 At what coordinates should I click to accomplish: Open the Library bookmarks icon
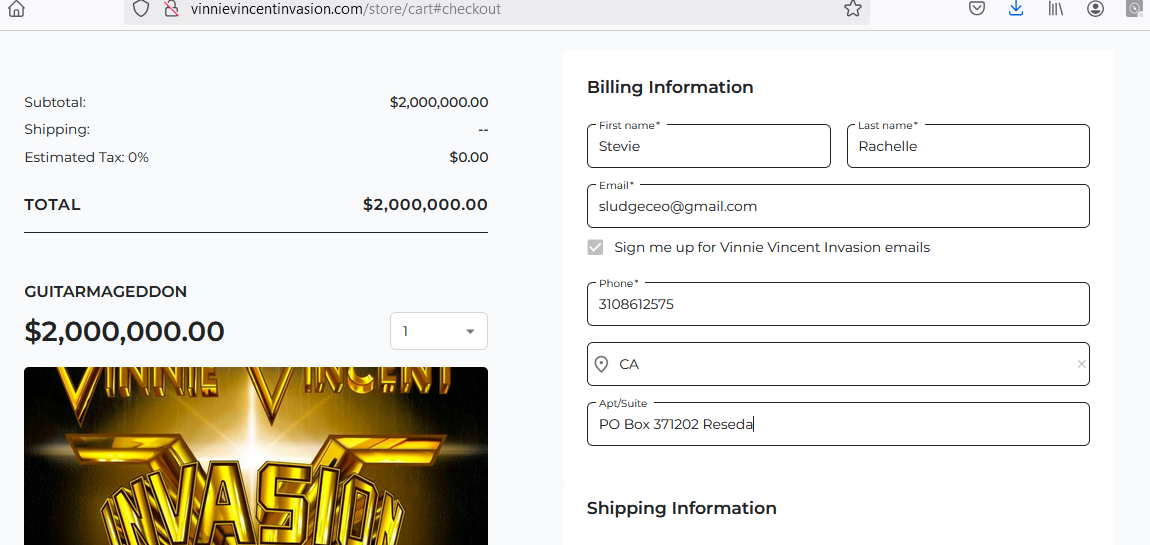point(1055,9)
